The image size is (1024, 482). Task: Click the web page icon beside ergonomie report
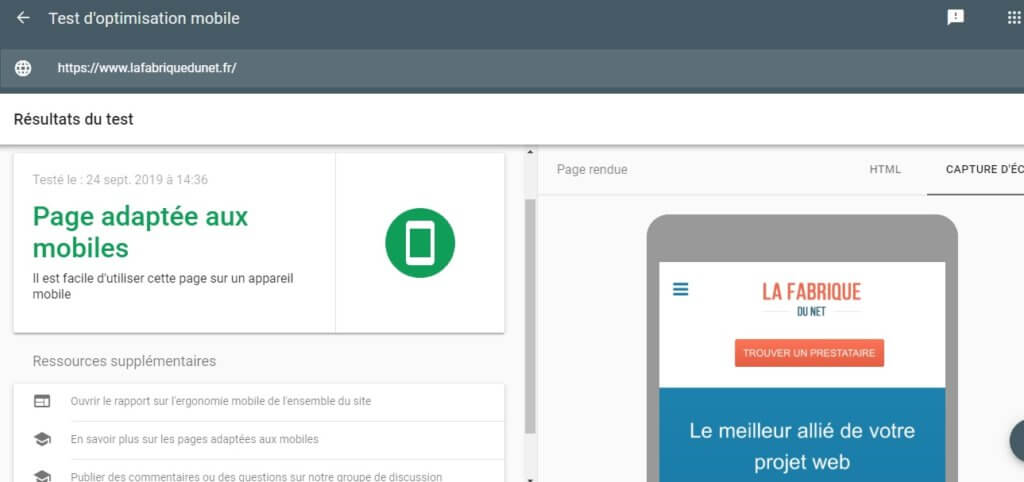click(x=42, y=401)
